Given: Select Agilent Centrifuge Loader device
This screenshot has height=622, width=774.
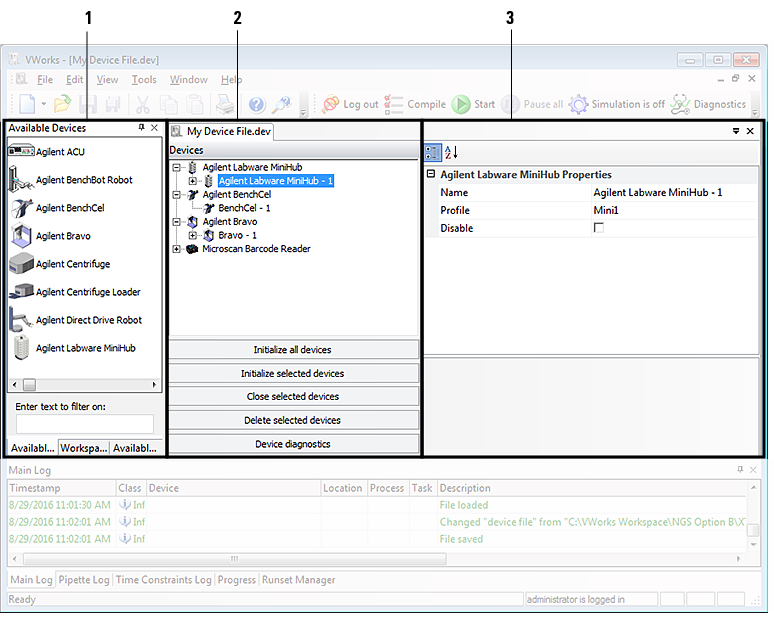Looking at the screenshot, I should pos(75,292).
